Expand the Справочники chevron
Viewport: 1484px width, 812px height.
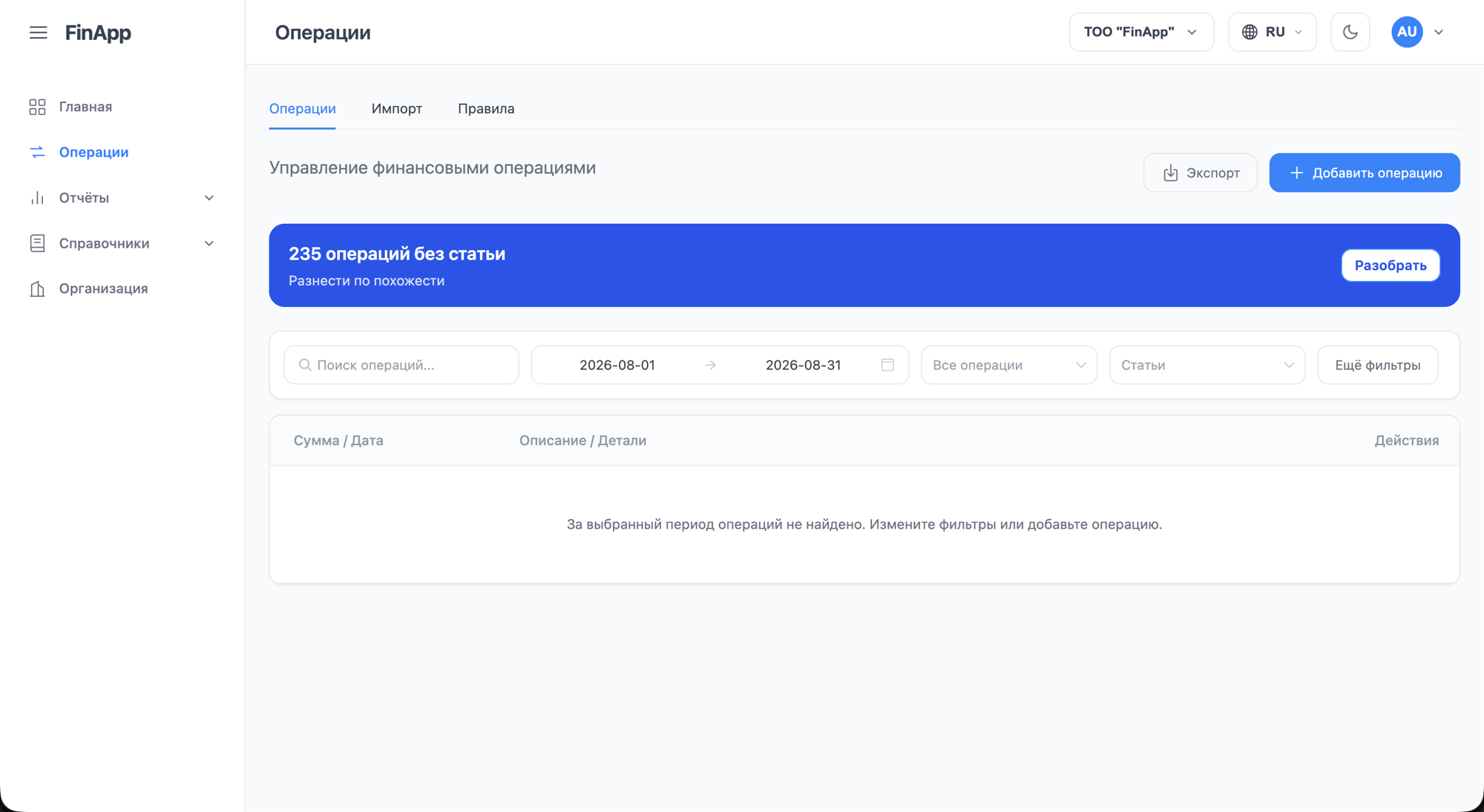[209, 243]
